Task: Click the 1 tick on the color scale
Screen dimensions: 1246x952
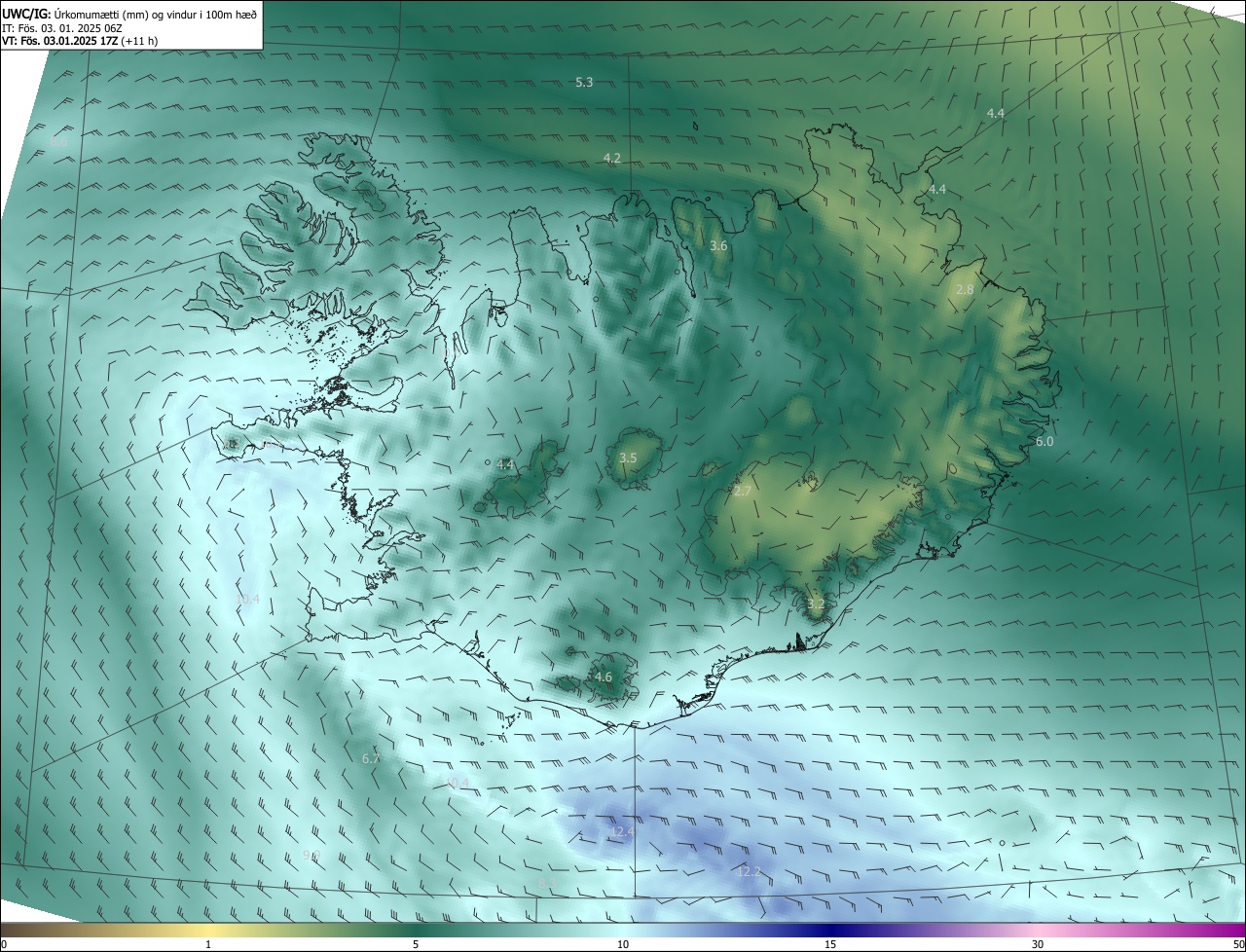Action: [208, 945]
